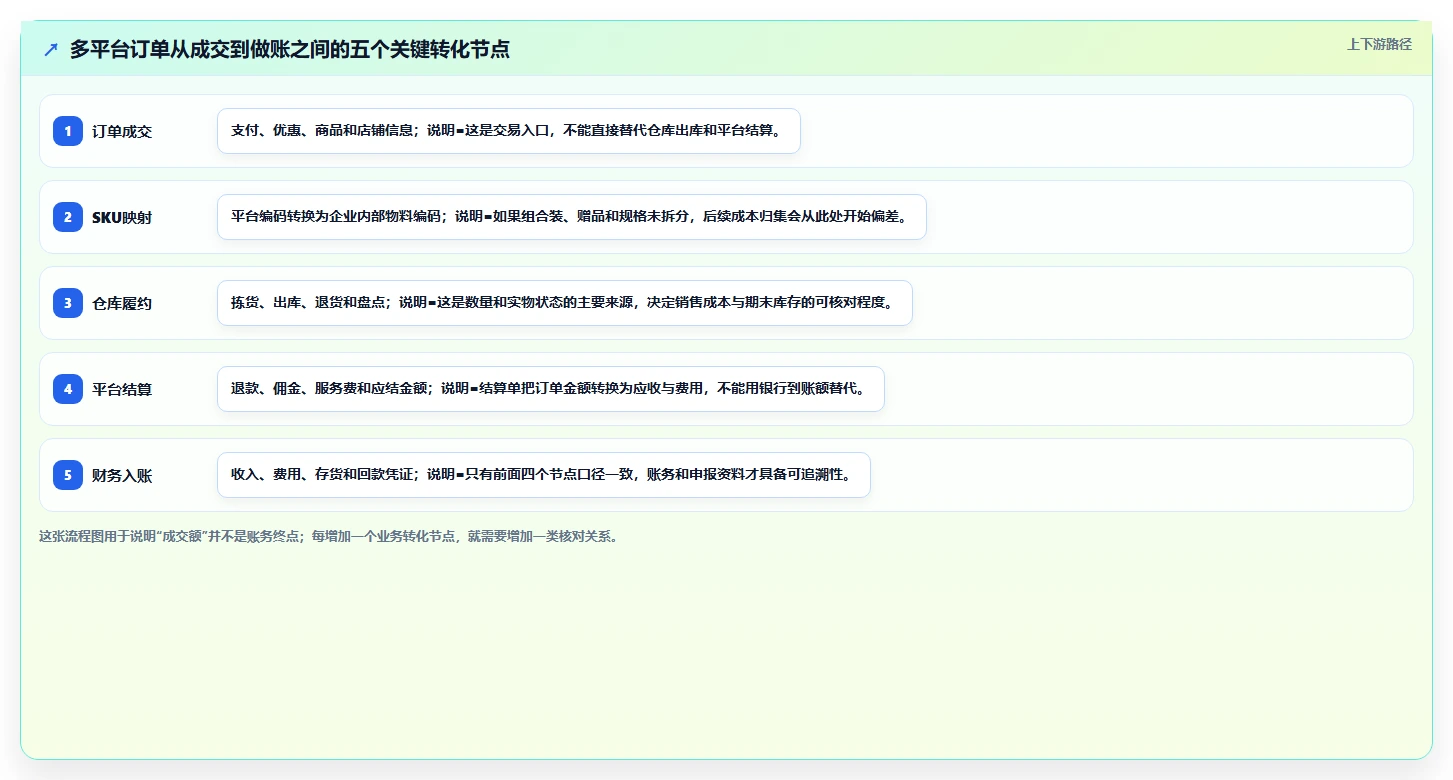The width and height of the screenshot is (1453, 780).
Task: Select step number badge 2
Action: [68, 217]
